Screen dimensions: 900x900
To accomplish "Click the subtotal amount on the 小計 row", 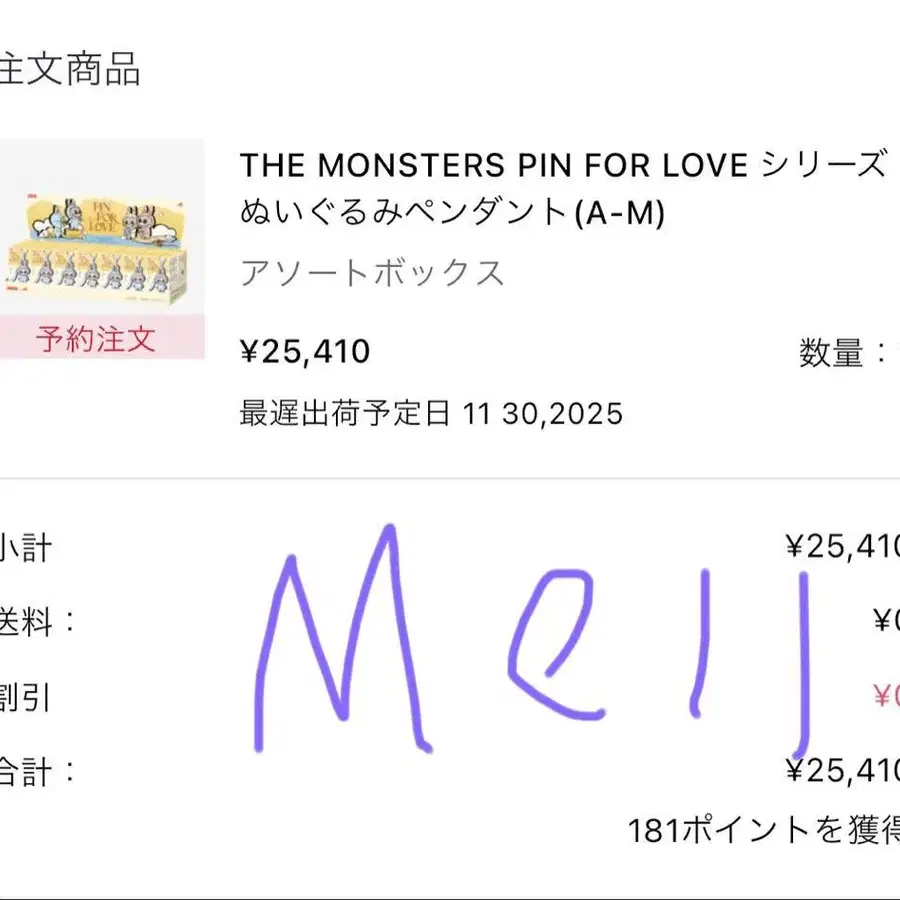I will coord(843,546).
